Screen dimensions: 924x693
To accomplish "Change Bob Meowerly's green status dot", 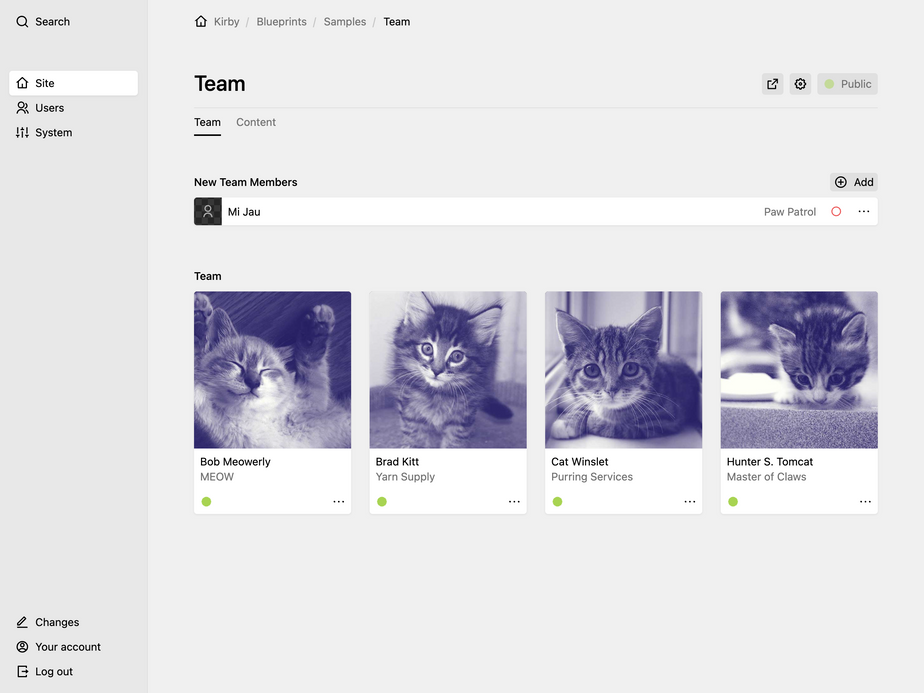I will 206,502.
